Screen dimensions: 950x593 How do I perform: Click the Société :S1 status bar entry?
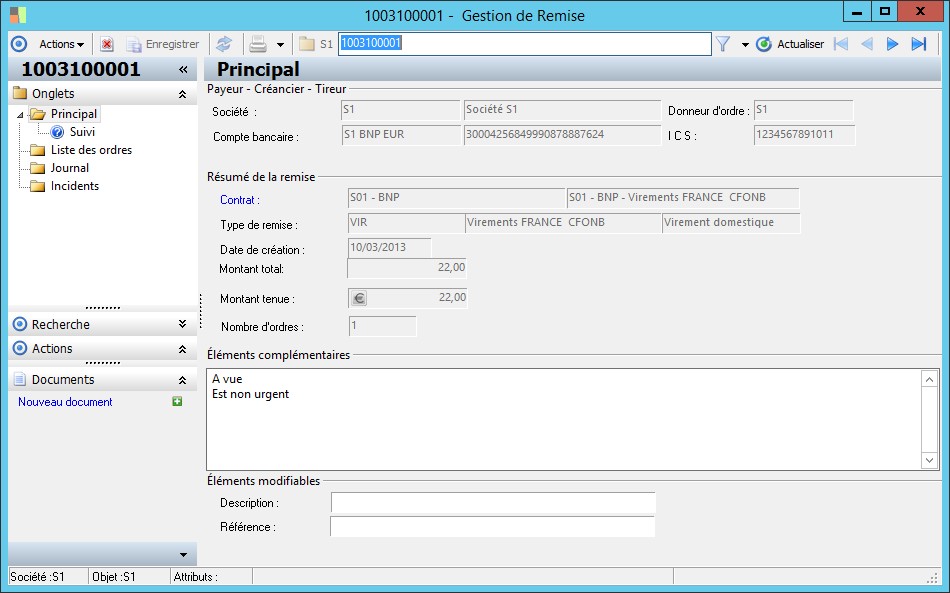(x=38, y=577)
